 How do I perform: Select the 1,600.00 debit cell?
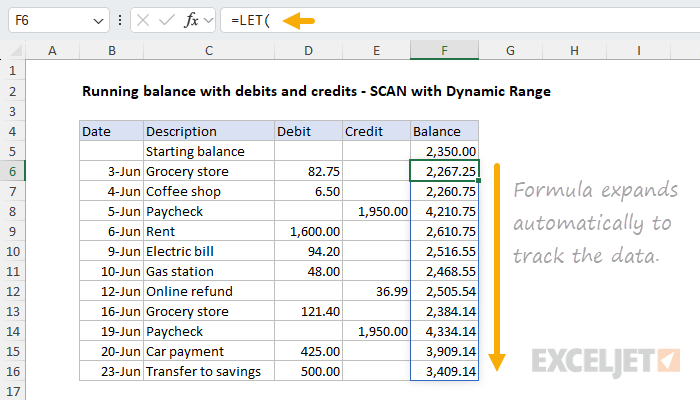click(308, 231)
